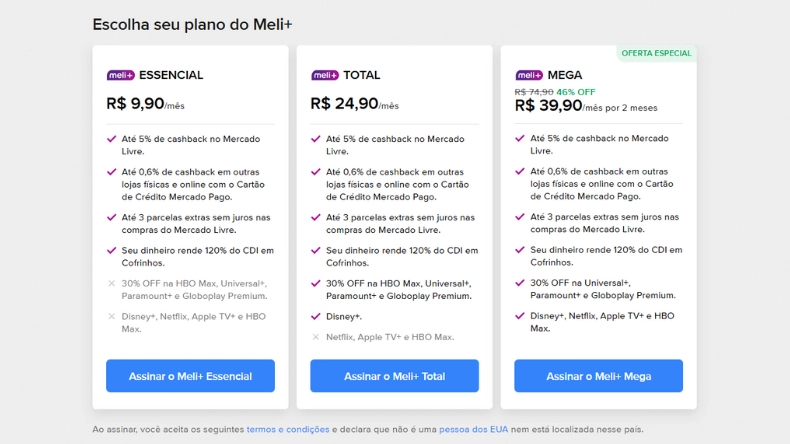
Task: Click the 46% OFF discount label
Action: pyautogui.click(x=576, y=91)
